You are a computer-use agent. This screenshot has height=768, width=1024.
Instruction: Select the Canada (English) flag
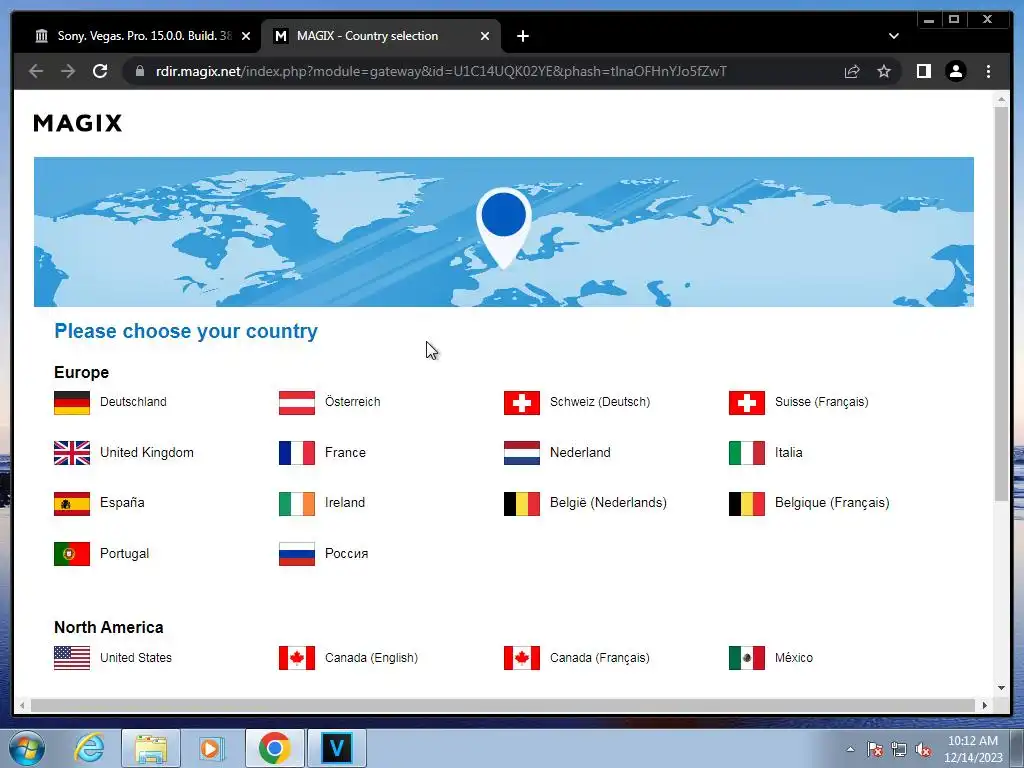click(x=296, y=658)
